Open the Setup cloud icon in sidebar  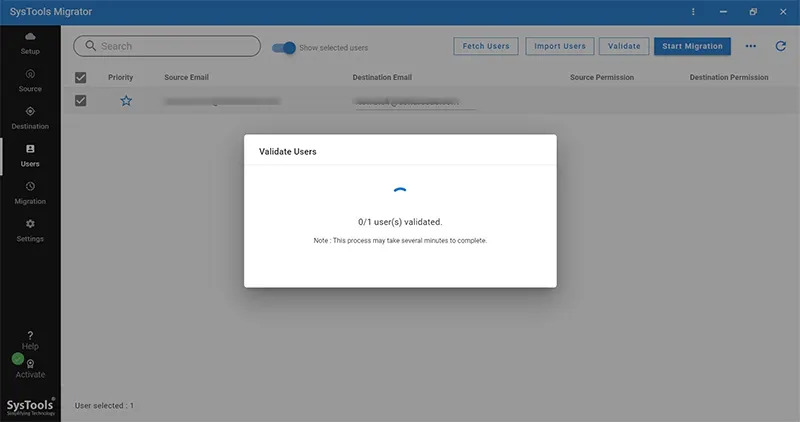[30, 37]
